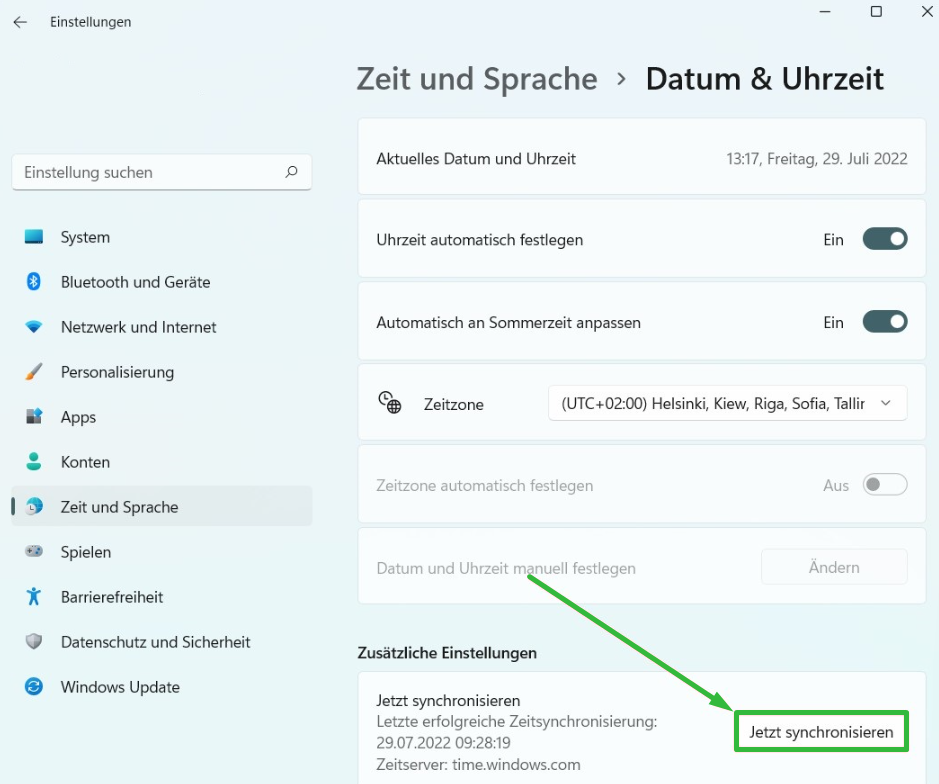
Task: Select Zeit und Sprache category
Action: [162, 507]
